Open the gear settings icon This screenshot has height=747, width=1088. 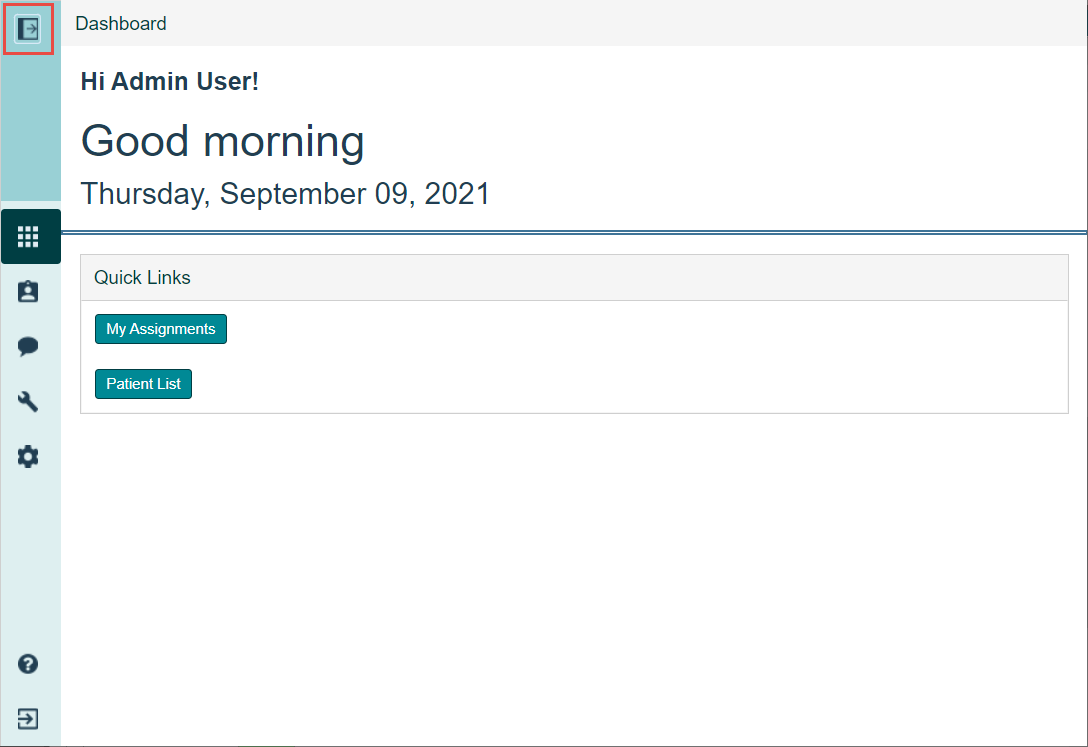click(29, 457)
